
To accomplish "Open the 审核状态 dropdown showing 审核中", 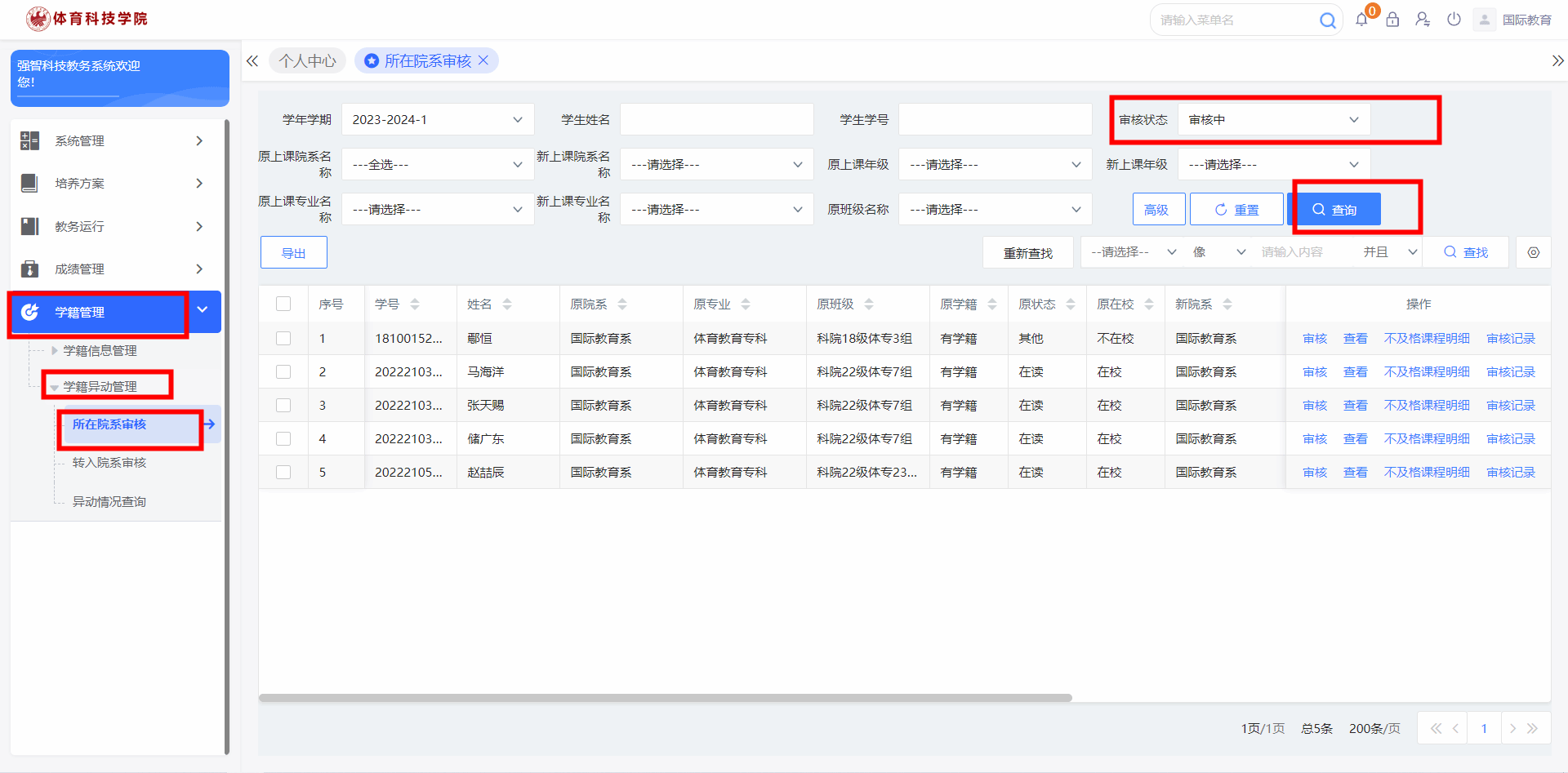I will coord(1272,120).
